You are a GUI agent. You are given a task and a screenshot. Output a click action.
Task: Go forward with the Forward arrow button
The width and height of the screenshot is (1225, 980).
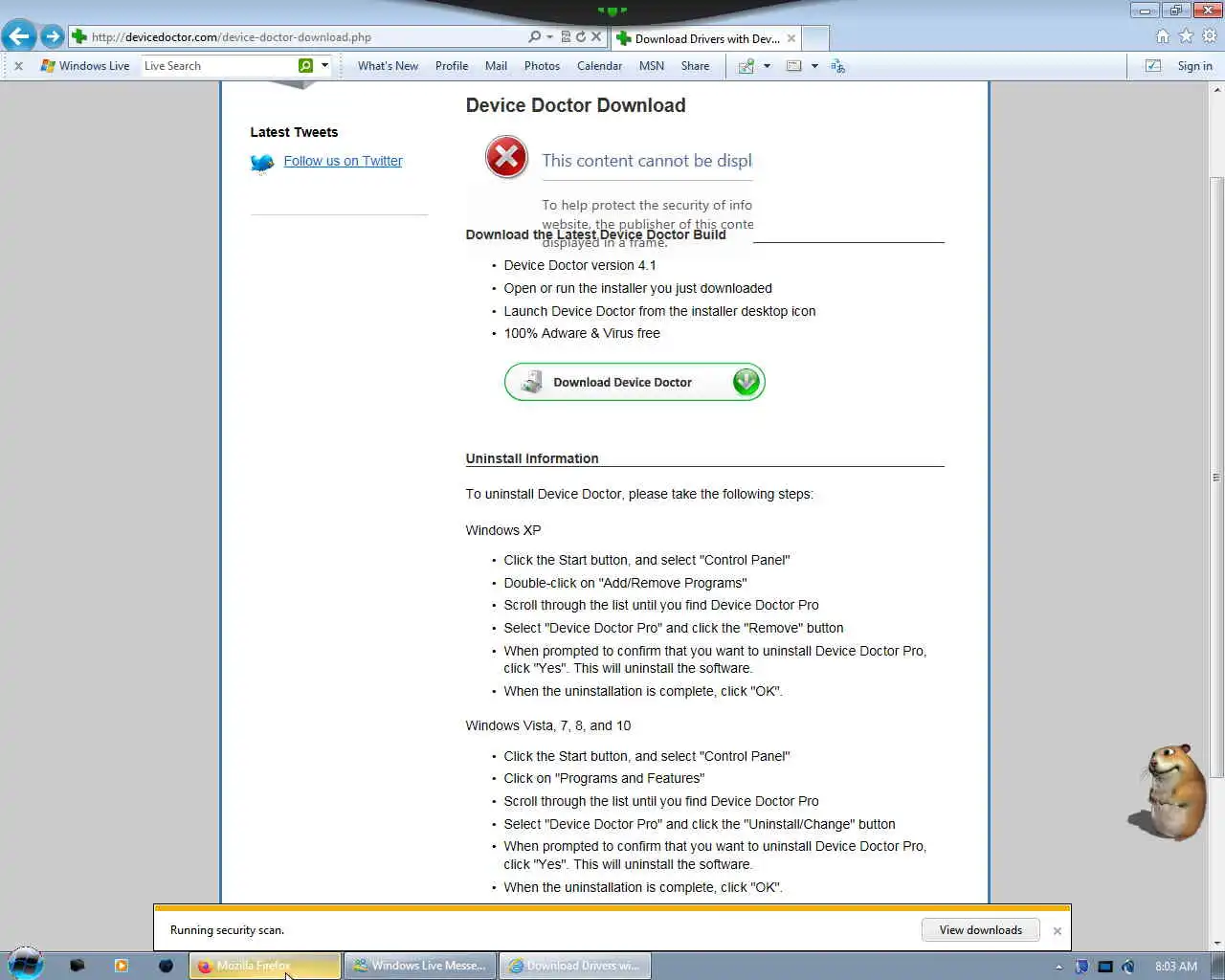[52, 36]
